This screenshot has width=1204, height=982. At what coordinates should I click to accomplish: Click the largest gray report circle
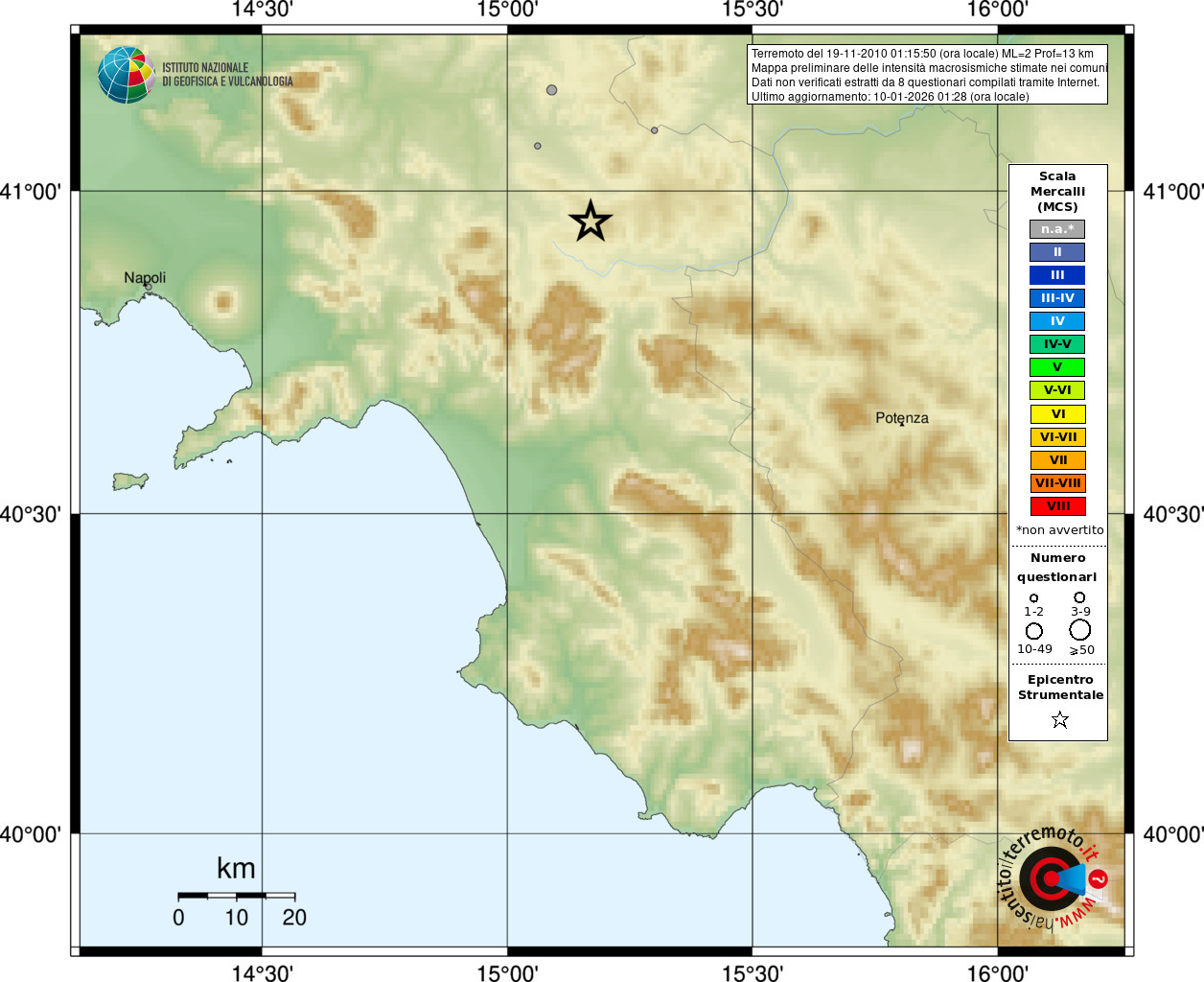551,90
